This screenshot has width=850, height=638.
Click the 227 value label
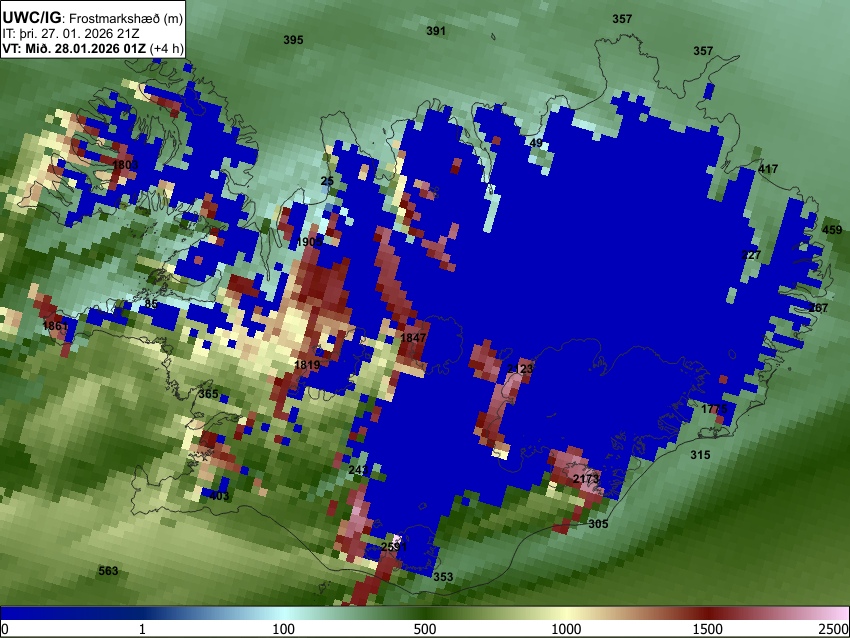pos(751,255)
